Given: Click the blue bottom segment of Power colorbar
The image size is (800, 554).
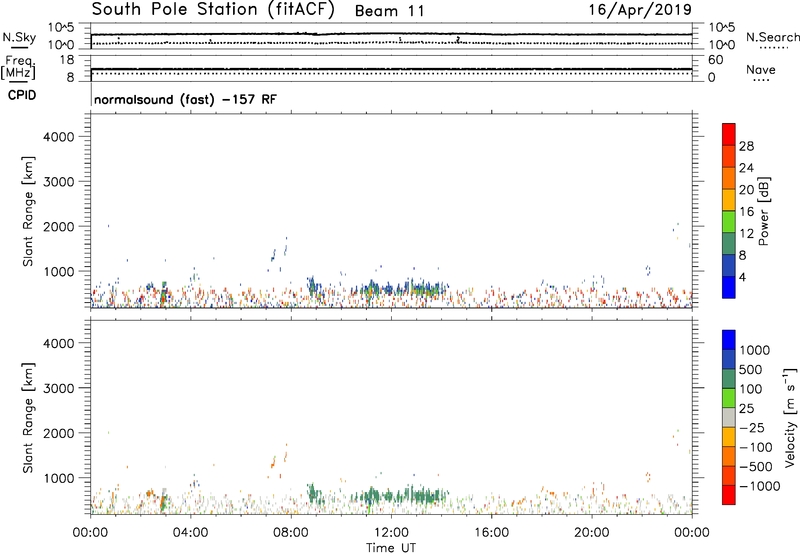Looking at the screenshot, I should click(x=729, y=287).
